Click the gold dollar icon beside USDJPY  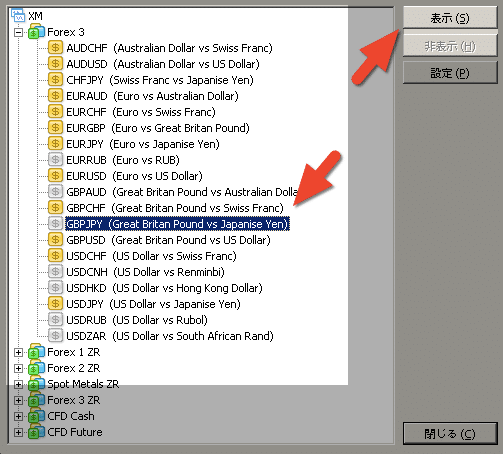pyautogui.click(x=55, y=304)
